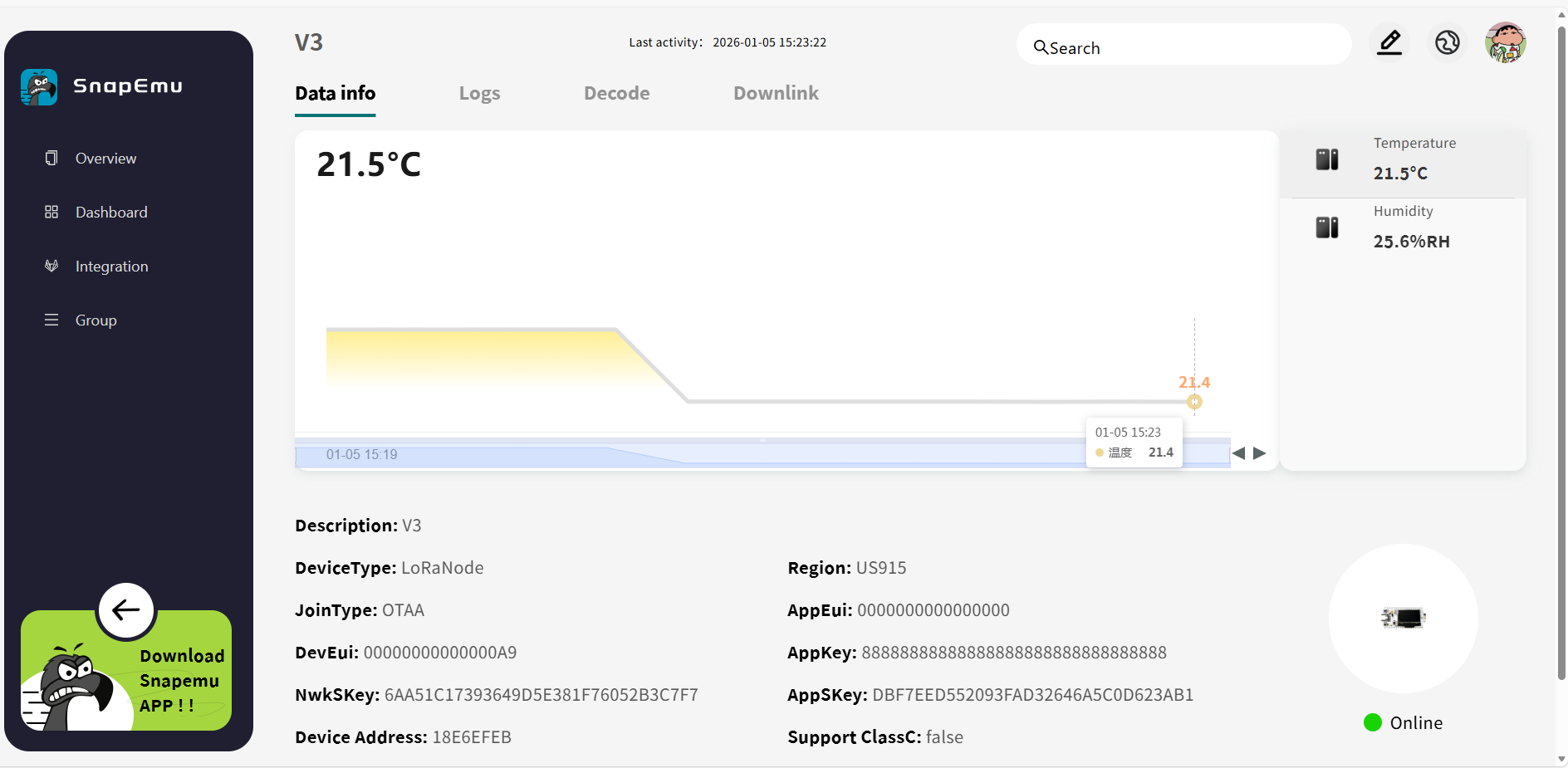
Task: Click the Group list icon
Action: 51,320
